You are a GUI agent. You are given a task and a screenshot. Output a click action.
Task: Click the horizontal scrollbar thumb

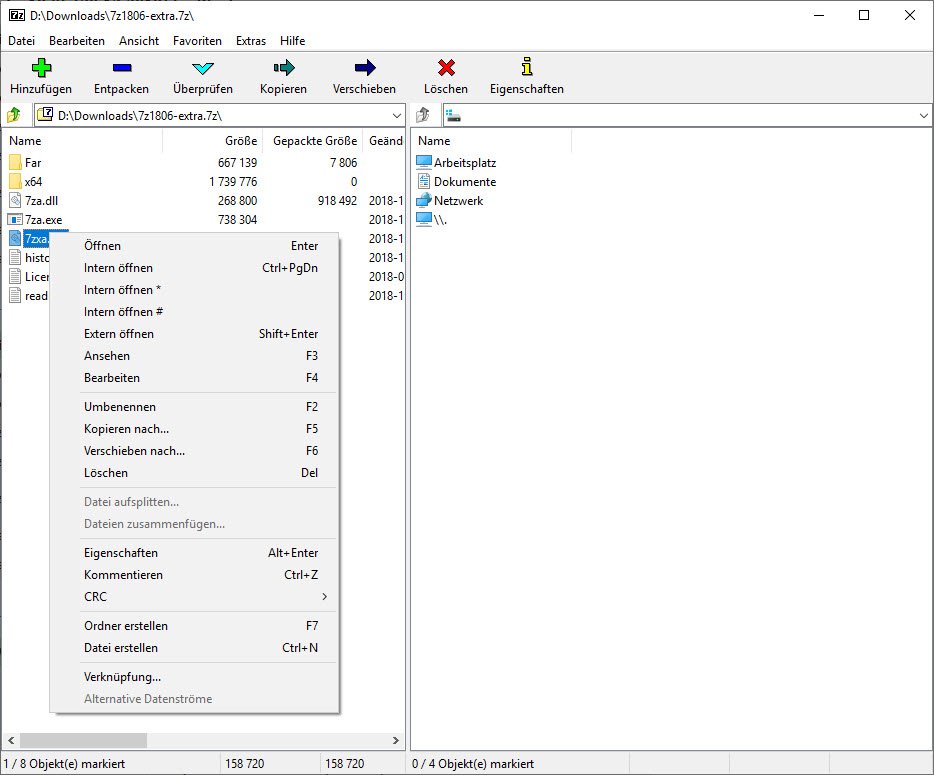(83, 740)
